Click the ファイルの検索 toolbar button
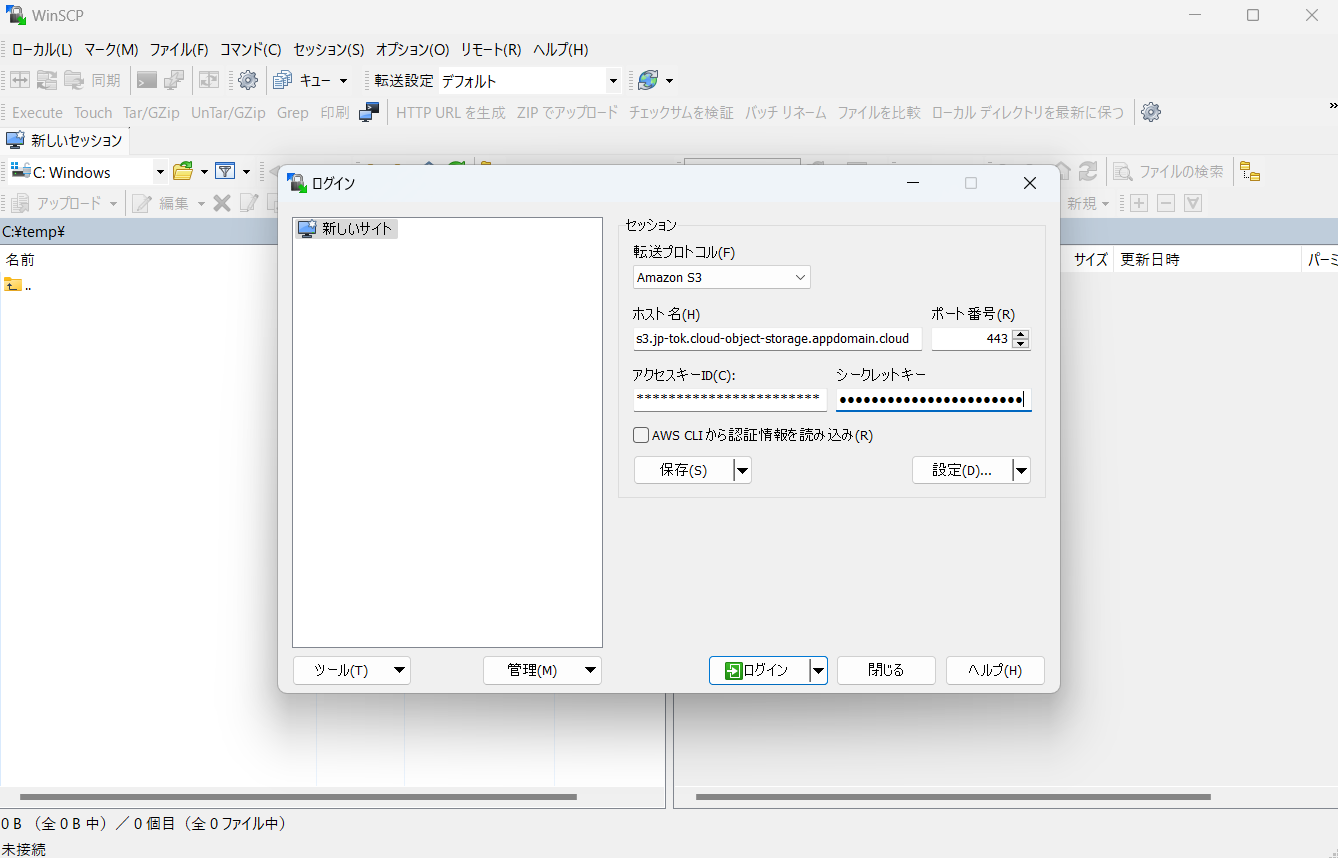1338x860 pixels. click(1169, 171)
